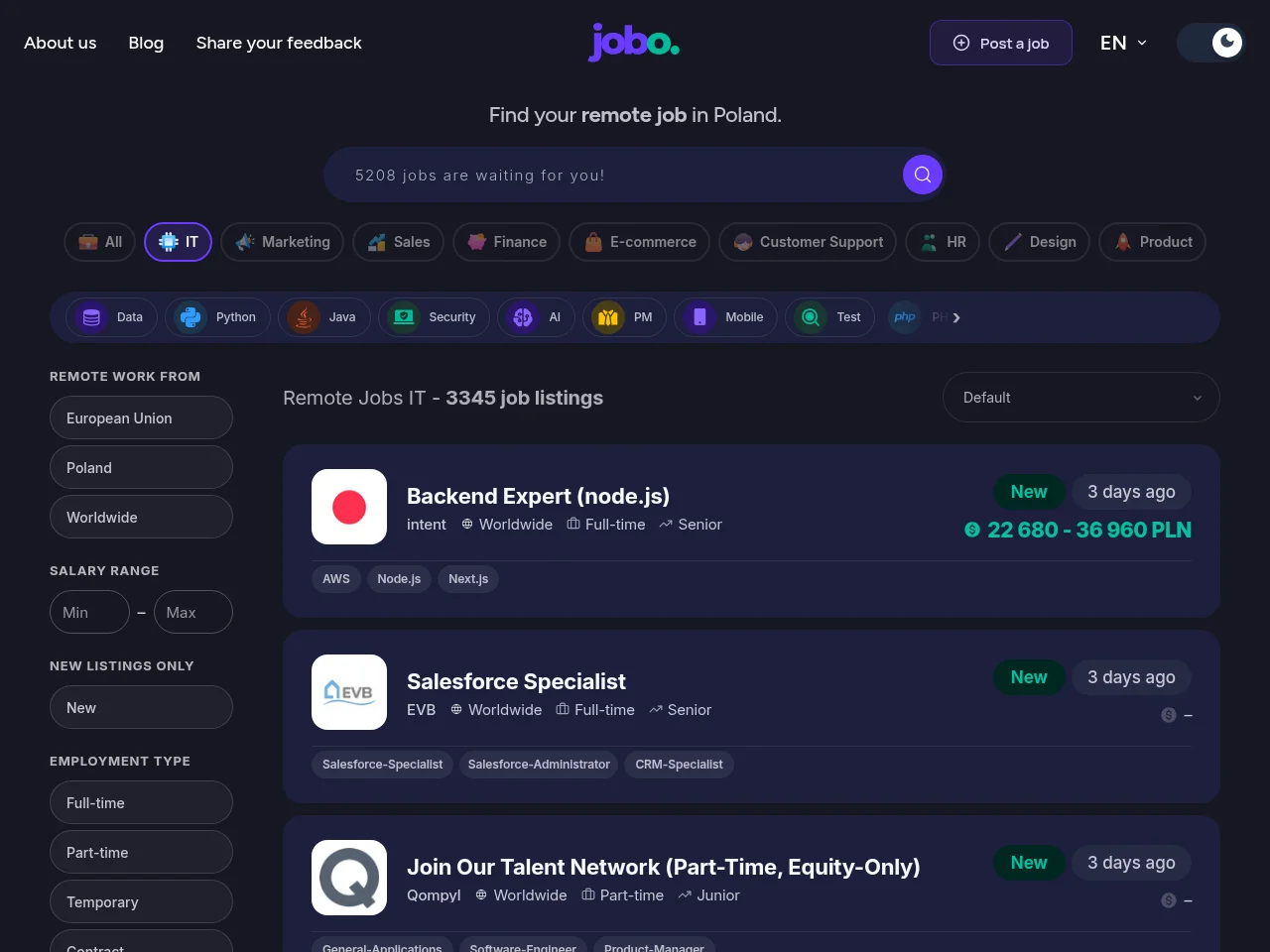
Task: Select the All category tab
Action: (100, 242)
